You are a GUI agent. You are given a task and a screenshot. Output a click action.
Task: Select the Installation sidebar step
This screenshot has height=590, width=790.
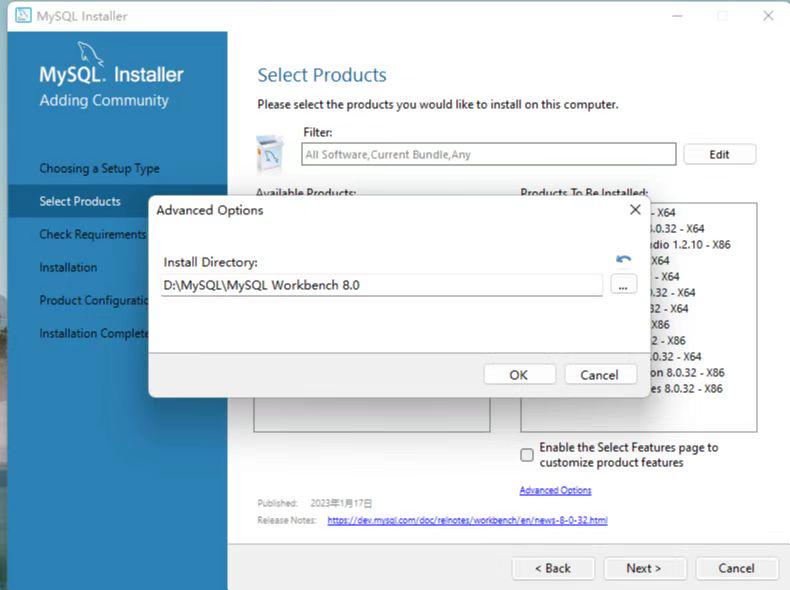pyautogui.click(x=69, y=268)
